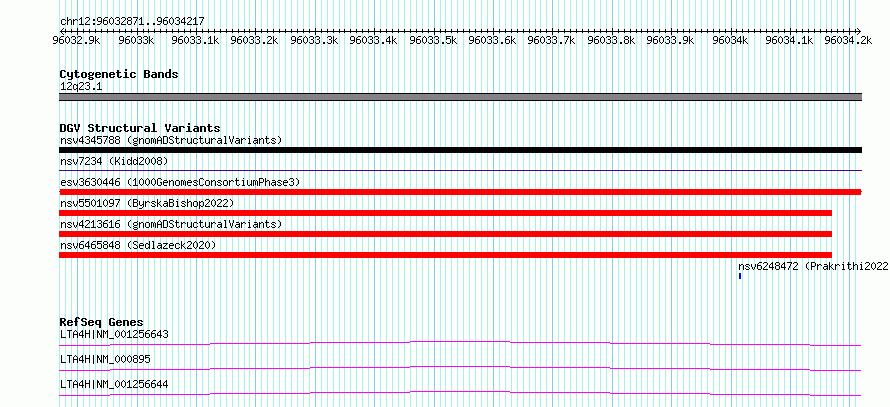Select the black nsv4345788 variant bar

point(460,150)
